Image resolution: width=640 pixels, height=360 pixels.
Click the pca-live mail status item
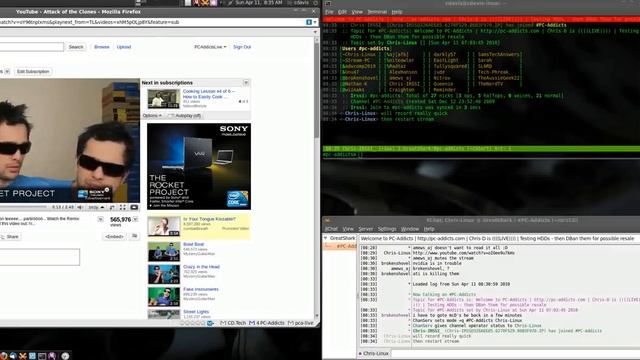point(301,323)
